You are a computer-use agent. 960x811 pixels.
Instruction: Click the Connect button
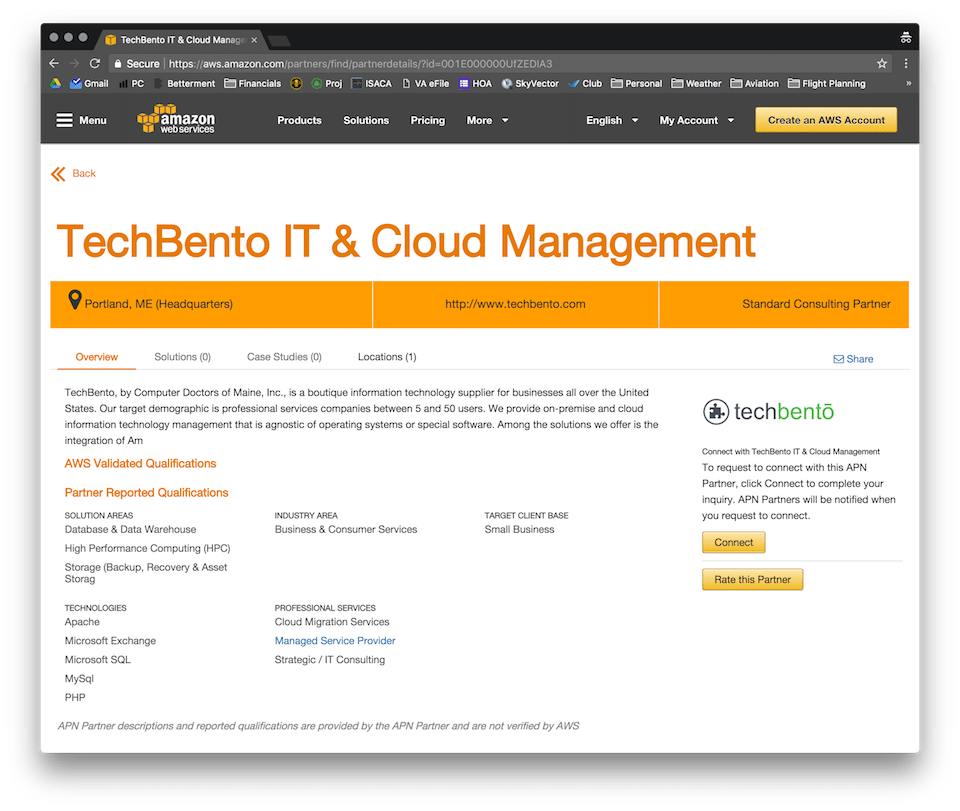point(733,542)
